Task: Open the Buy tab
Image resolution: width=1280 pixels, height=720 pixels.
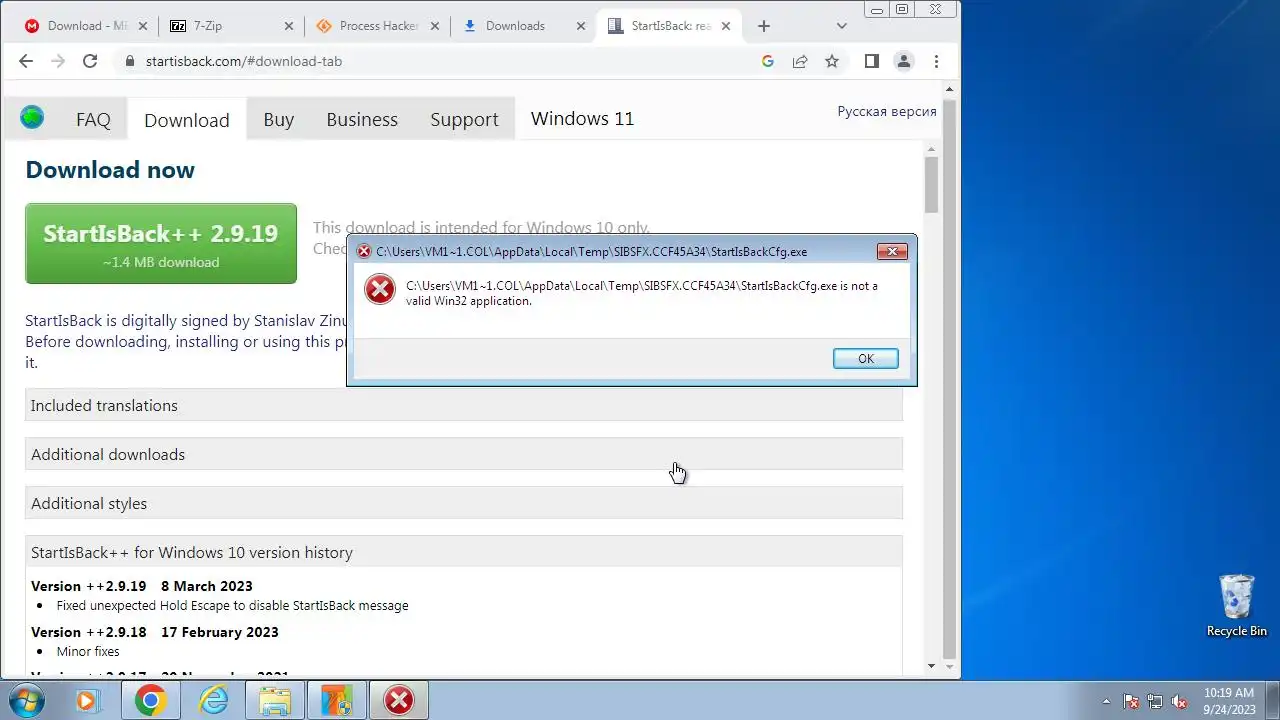Action: (278, 119)
